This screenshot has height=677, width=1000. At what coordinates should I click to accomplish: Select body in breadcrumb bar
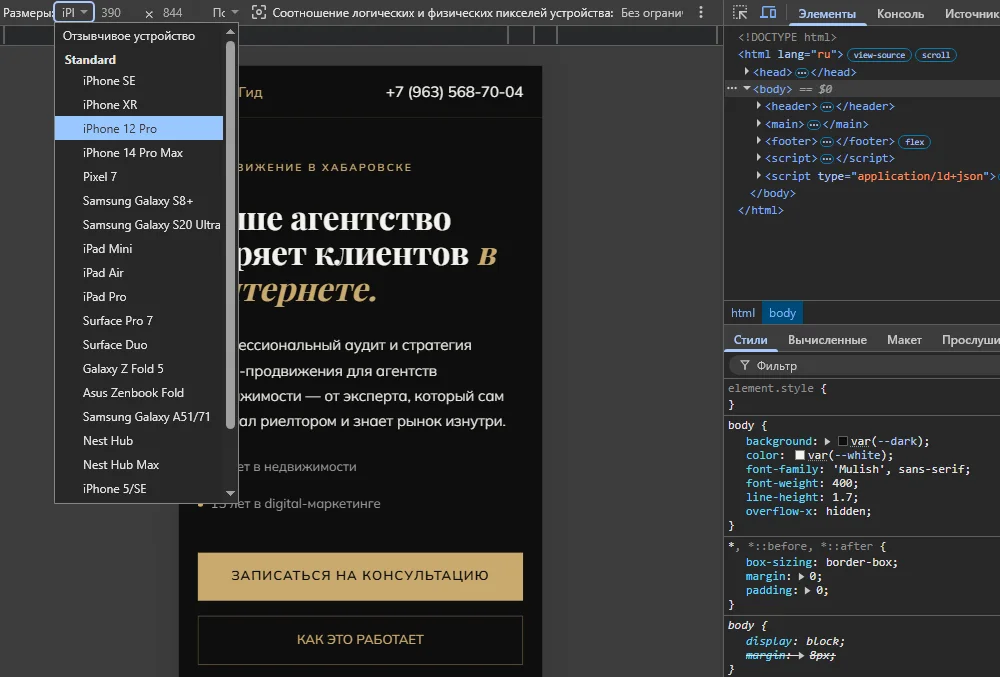click(x=782, y=313)
